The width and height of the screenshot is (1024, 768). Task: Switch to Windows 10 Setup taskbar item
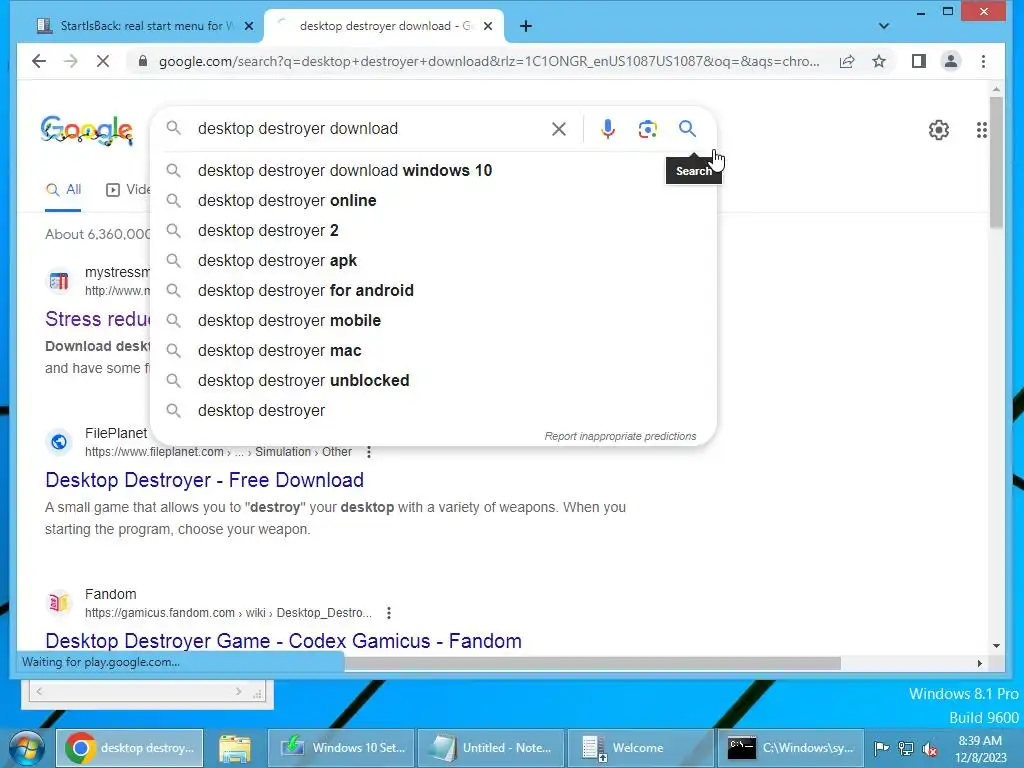pyautogui.click(x=341, y=748)
